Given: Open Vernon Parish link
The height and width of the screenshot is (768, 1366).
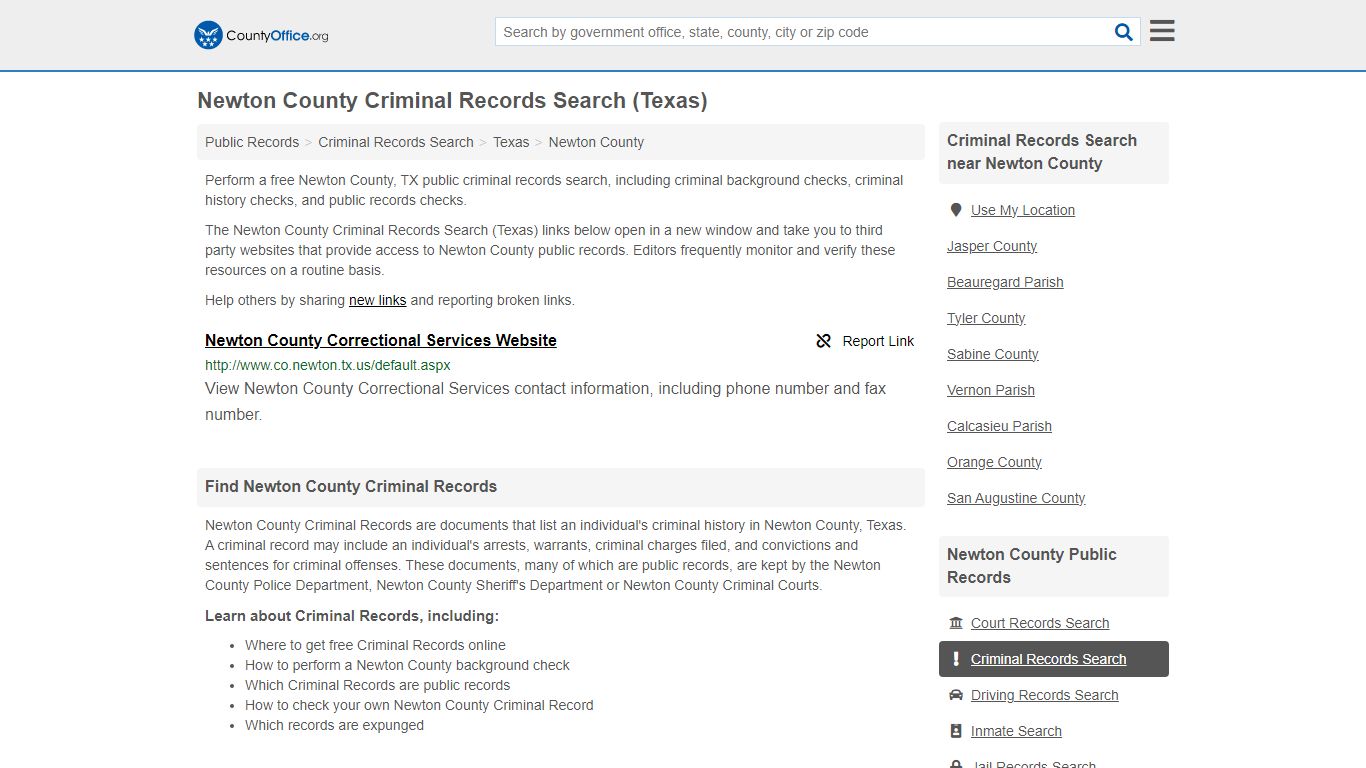Looking at the screenshot, I should [991, 390].
